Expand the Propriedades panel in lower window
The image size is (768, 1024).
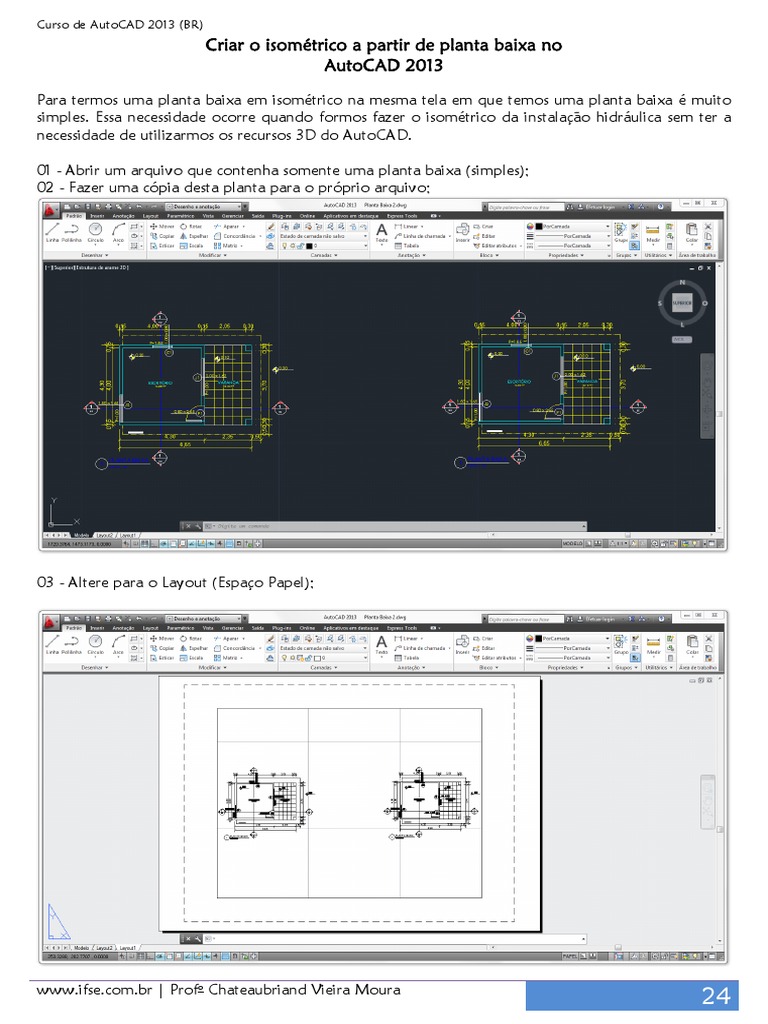566,667
